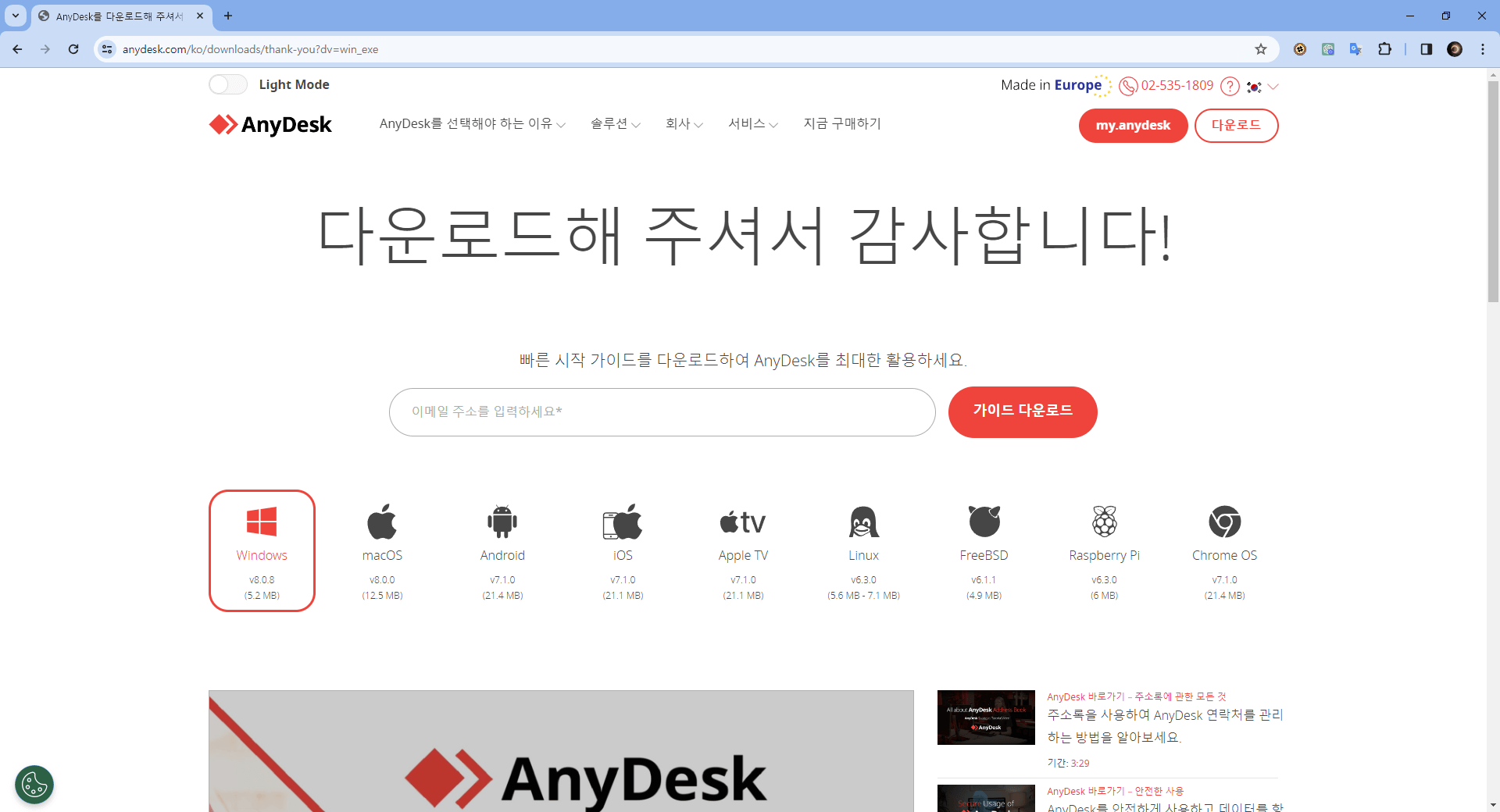Bookmark this page with the star icon
Viewport: 1500px width, 812px height.
[x=1261, y=49]
